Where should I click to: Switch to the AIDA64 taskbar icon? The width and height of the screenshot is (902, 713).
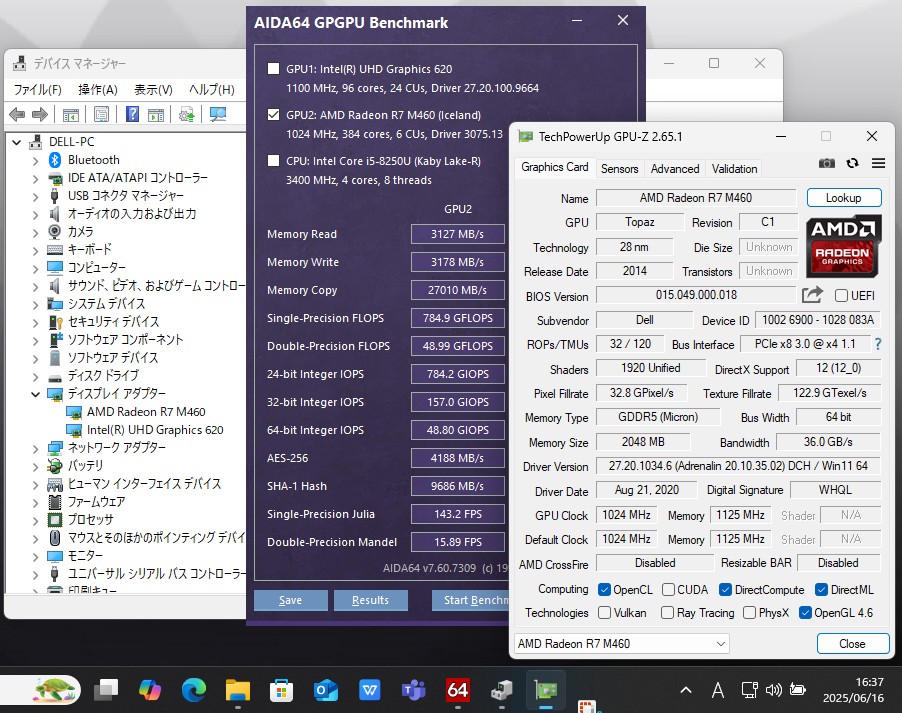point(457,689)
